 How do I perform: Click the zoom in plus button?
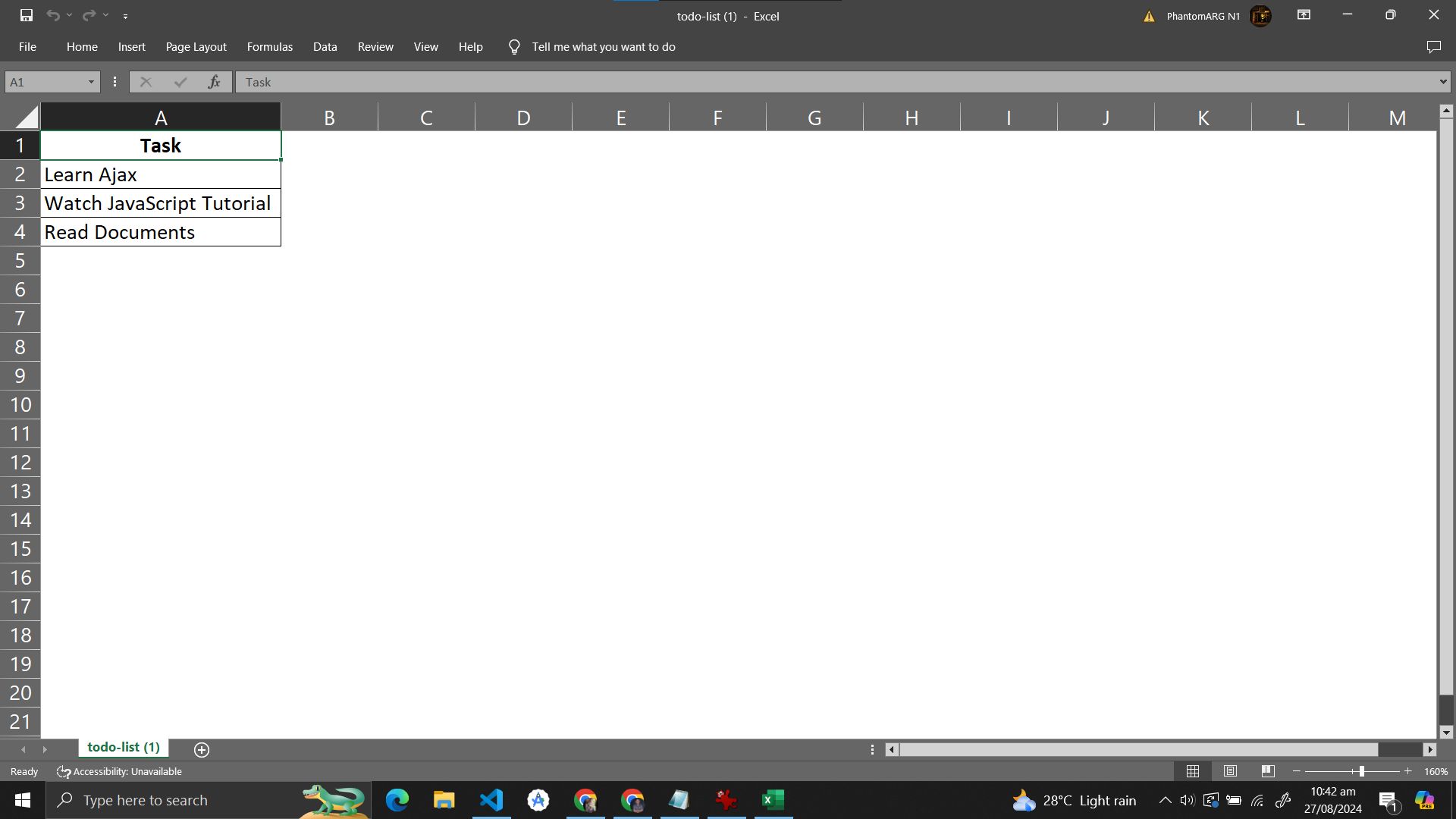(x=1408, y=771)
